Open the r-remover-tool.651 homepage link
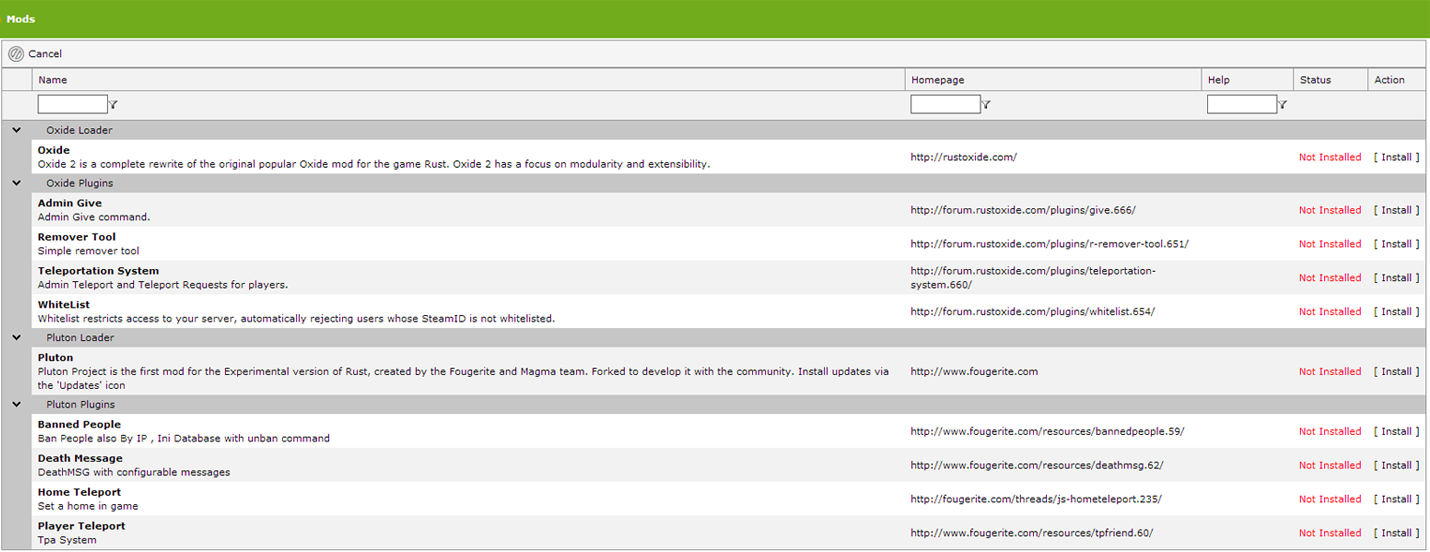The image size is (1430, 552). tap(1050, 244)
